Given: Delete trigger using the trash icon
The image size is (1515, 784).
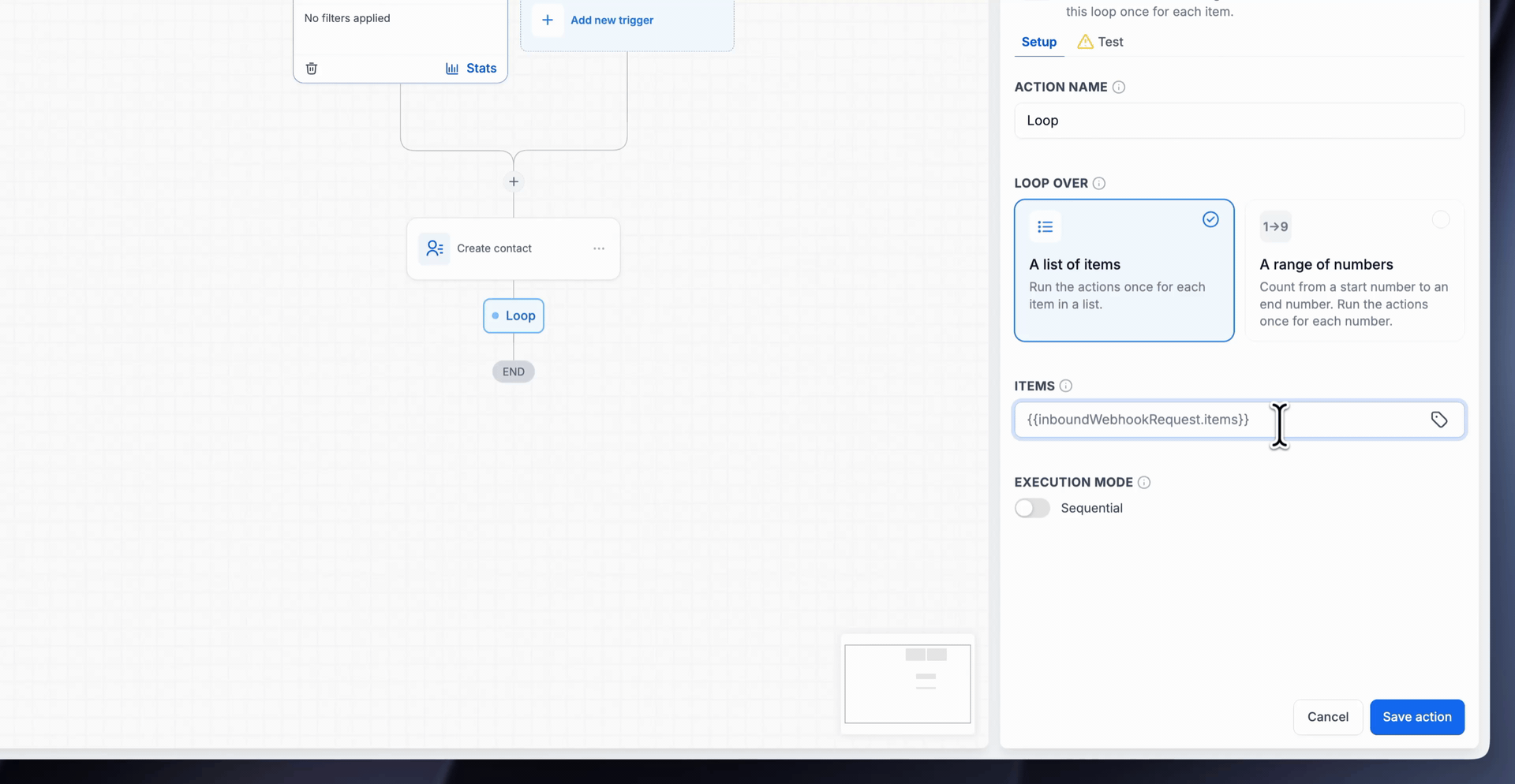Looking at the screenshot, I should [x=312, y=69].
